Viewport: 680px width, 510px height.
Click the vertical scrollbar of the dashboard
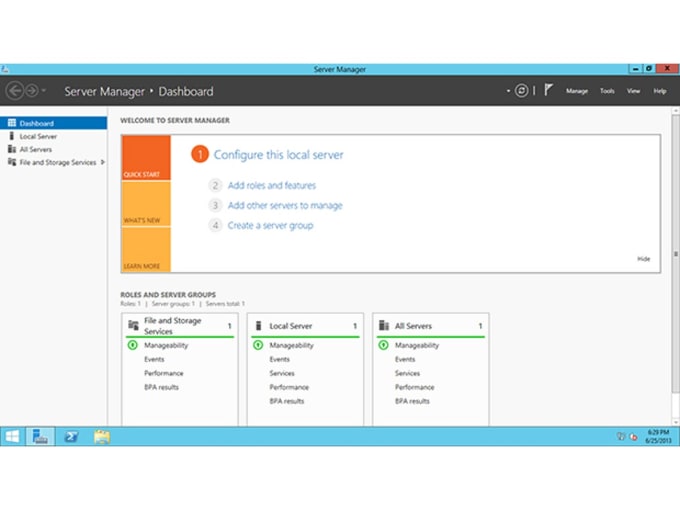click(676, 254)
